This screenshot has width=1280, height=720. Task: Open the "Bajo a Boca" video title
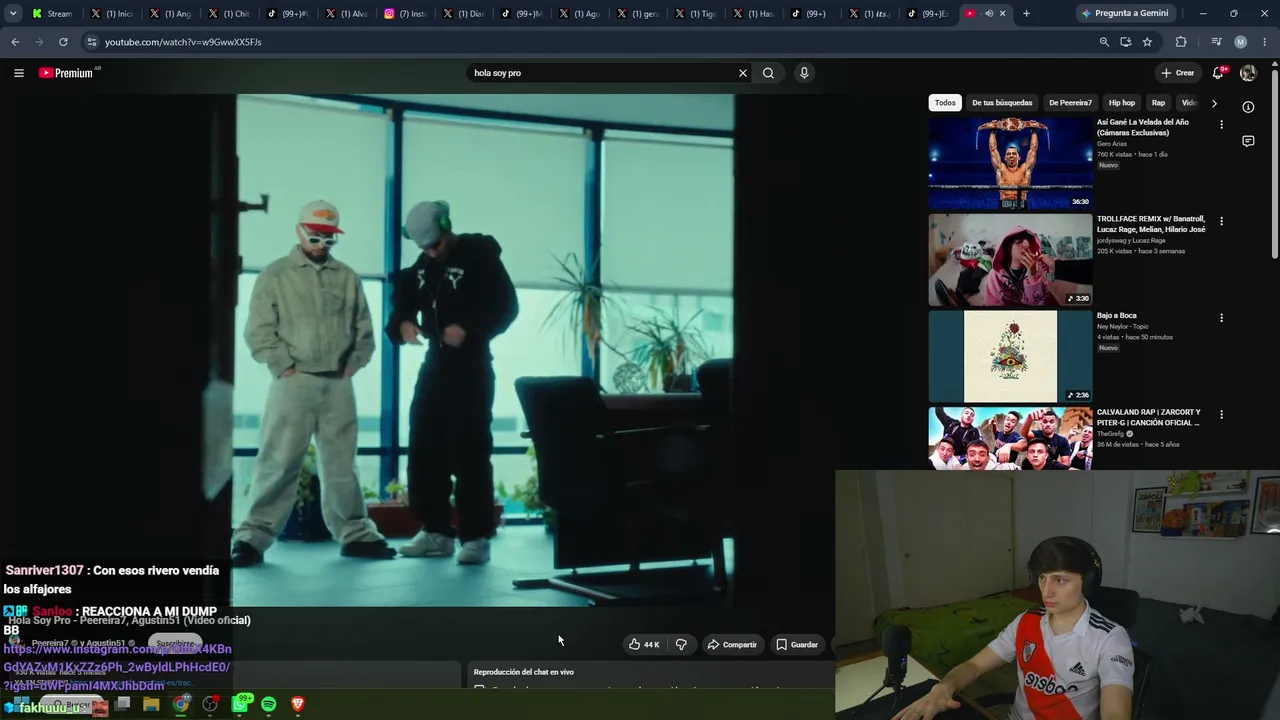pyautogui.click(x=1117, y=316)
